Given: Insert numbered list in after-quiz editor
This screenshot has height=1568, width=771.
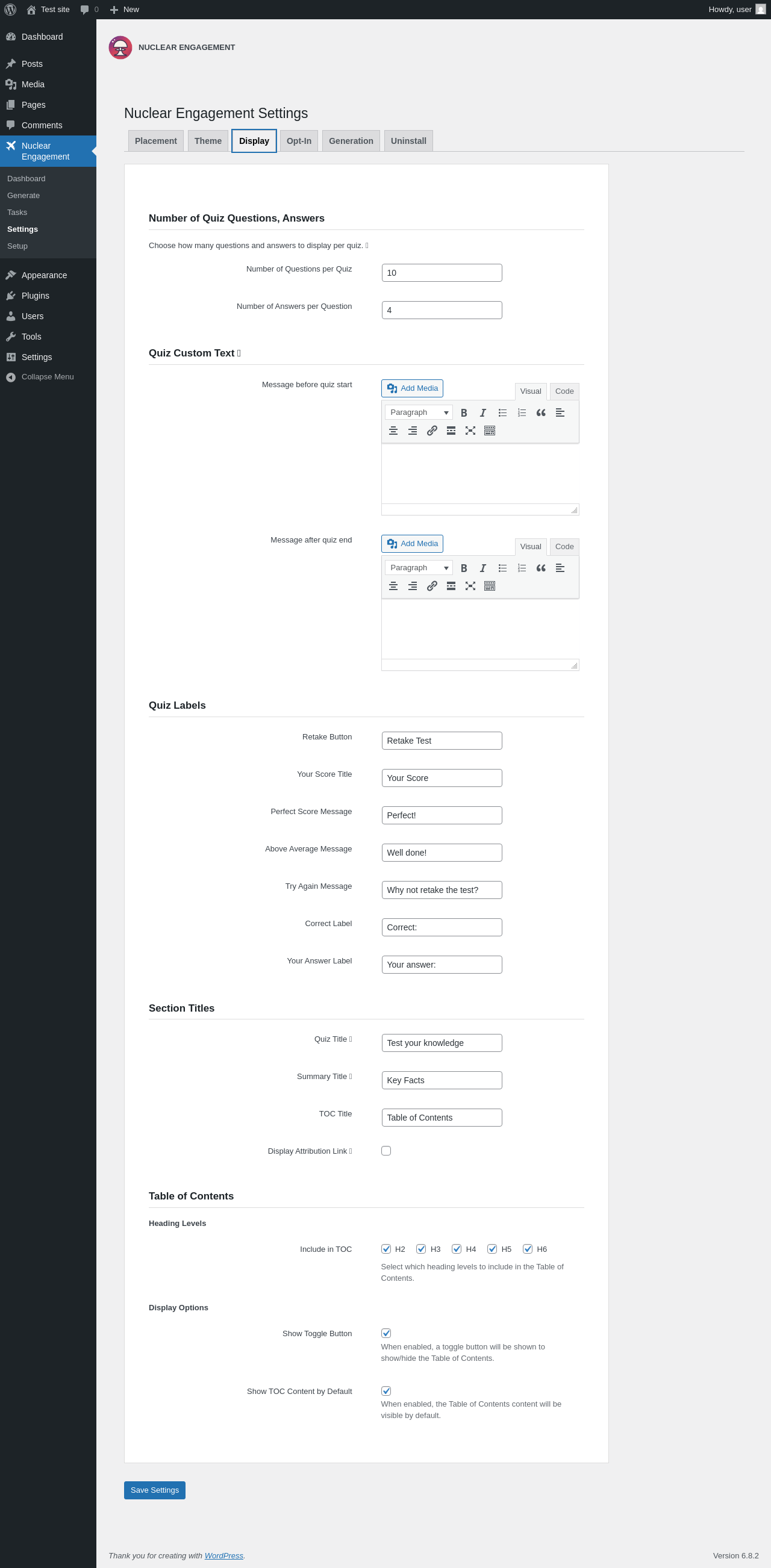Looking at the screenshot, I should (522, 568).
